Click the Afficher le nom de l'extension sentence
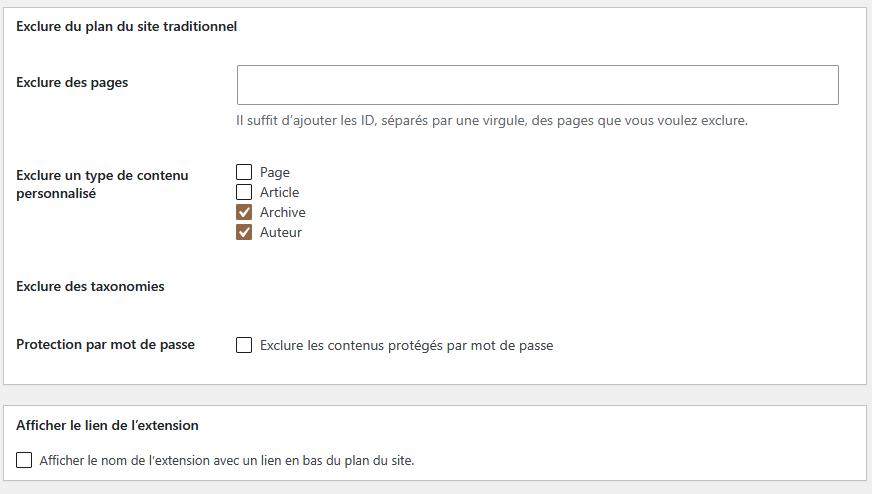Image resolution: width=872 pixels, height=494 pixels. 227,461
